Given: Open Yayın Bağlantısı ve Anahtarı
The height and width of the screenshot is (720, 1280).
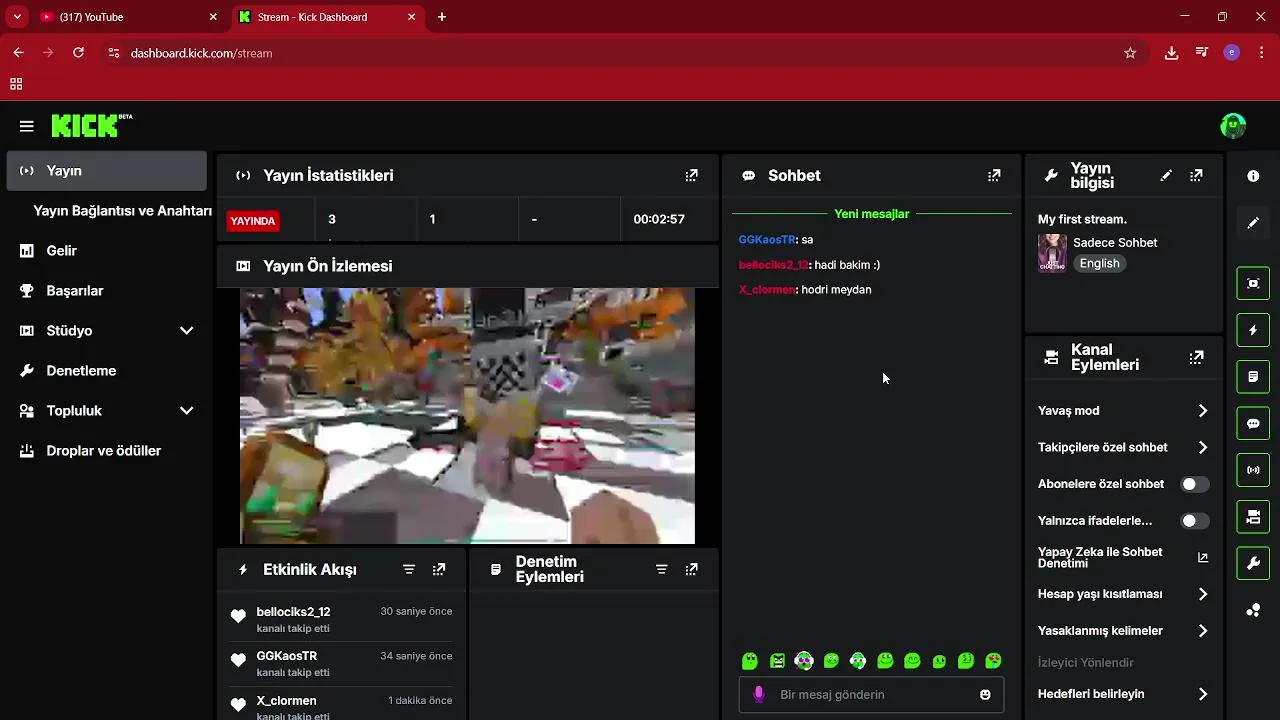Looking at the screenshot, I should [122, 211].
